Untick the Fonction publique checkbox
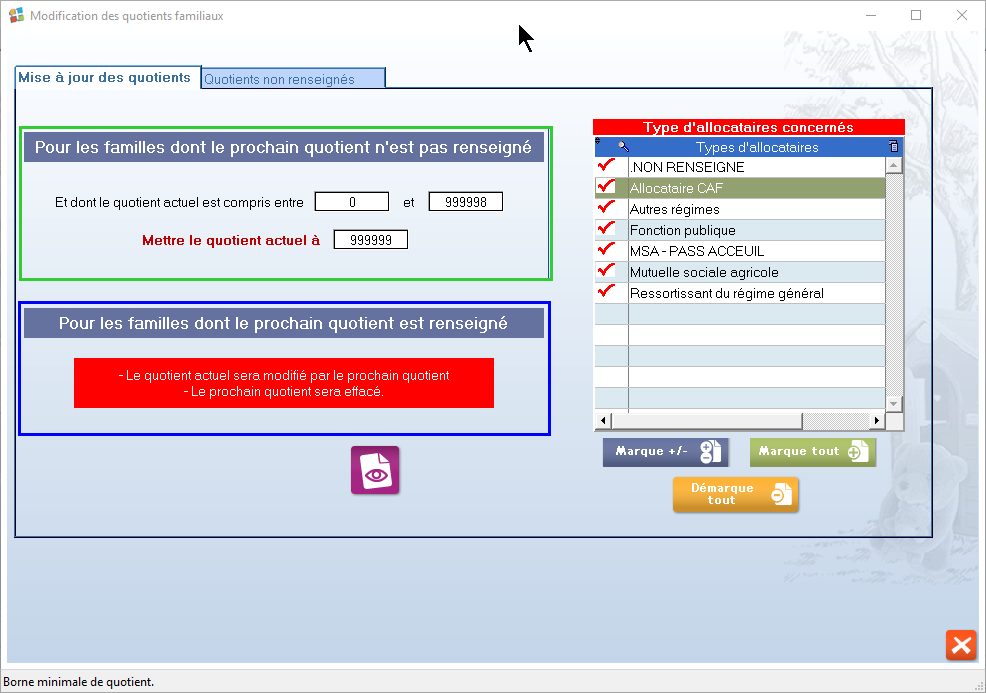This screenshot has height=693, width=986. pos(606,229)
